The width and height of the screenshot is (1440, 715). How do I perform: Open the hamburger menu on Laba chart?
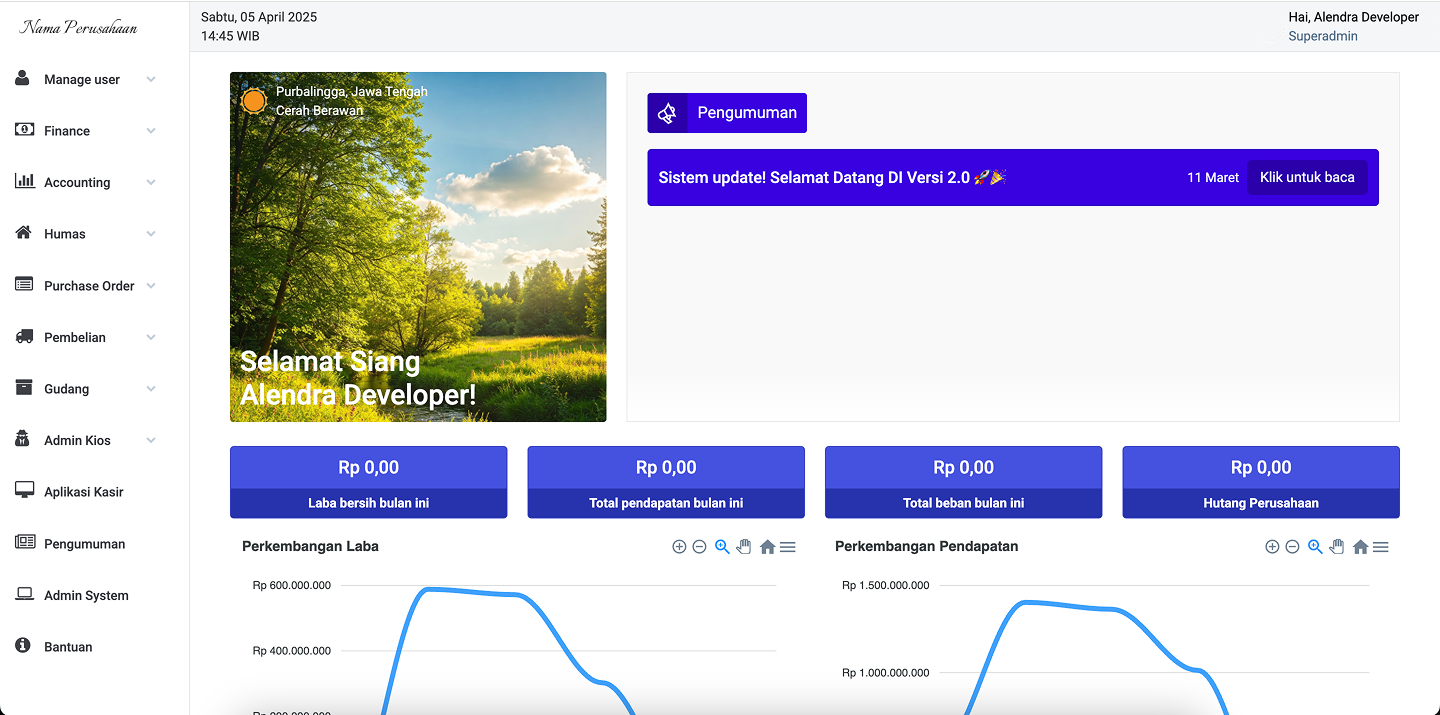point(788,547)
